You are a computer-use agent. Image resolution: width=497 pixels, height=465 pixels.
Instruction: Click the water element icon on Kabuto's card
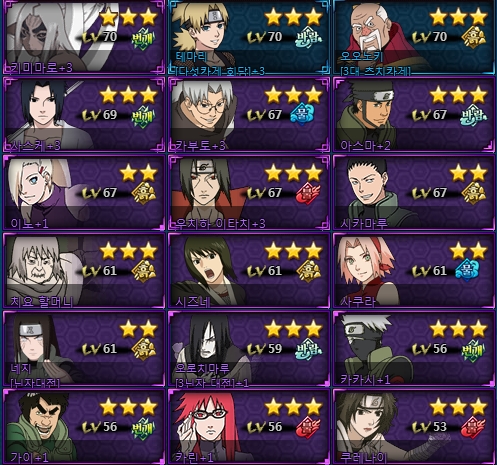pos(302,114)
